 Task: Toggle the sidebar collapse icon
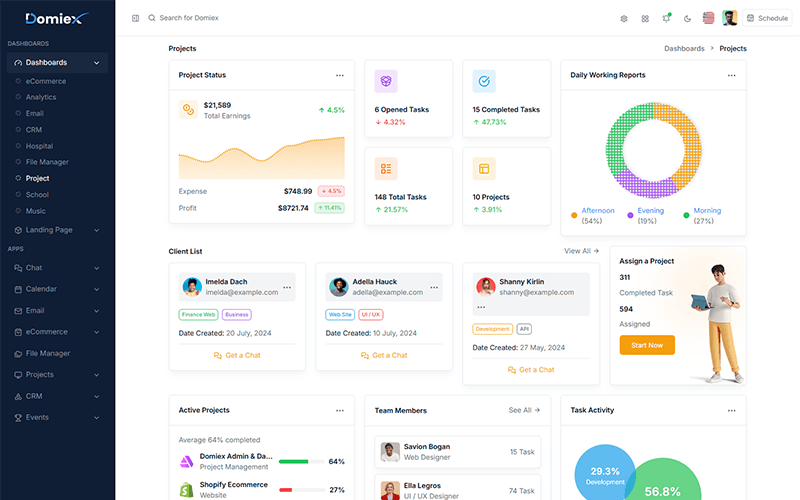click(x=135, y=18)
